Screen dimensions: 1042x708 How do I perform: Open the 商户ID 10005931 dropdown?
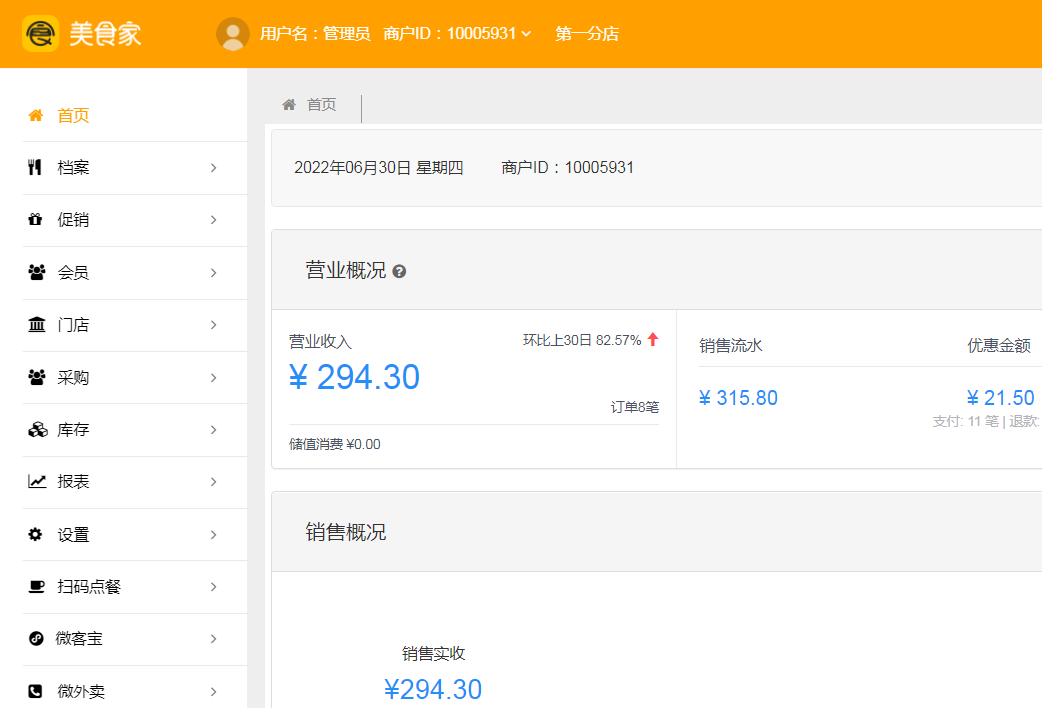[457, 34]
